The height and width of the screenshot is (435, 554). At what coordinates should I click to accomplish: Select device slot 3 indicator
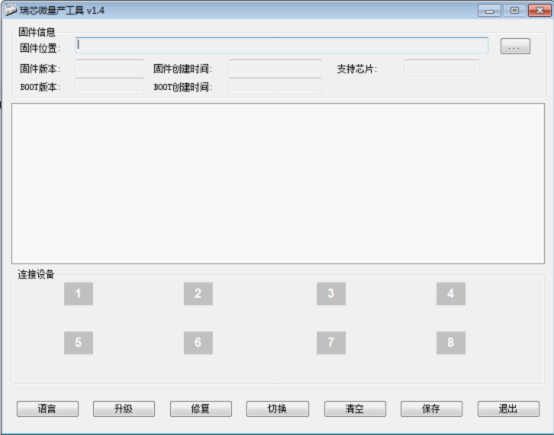331,293
